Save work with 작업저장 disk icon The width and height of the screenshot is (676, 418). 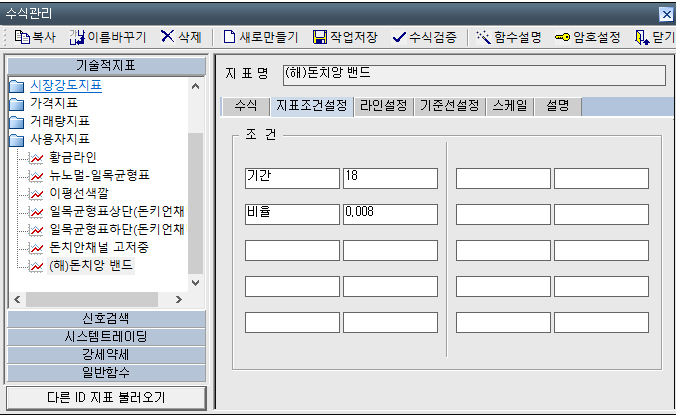pyautogui.click(x=320, y=37)
